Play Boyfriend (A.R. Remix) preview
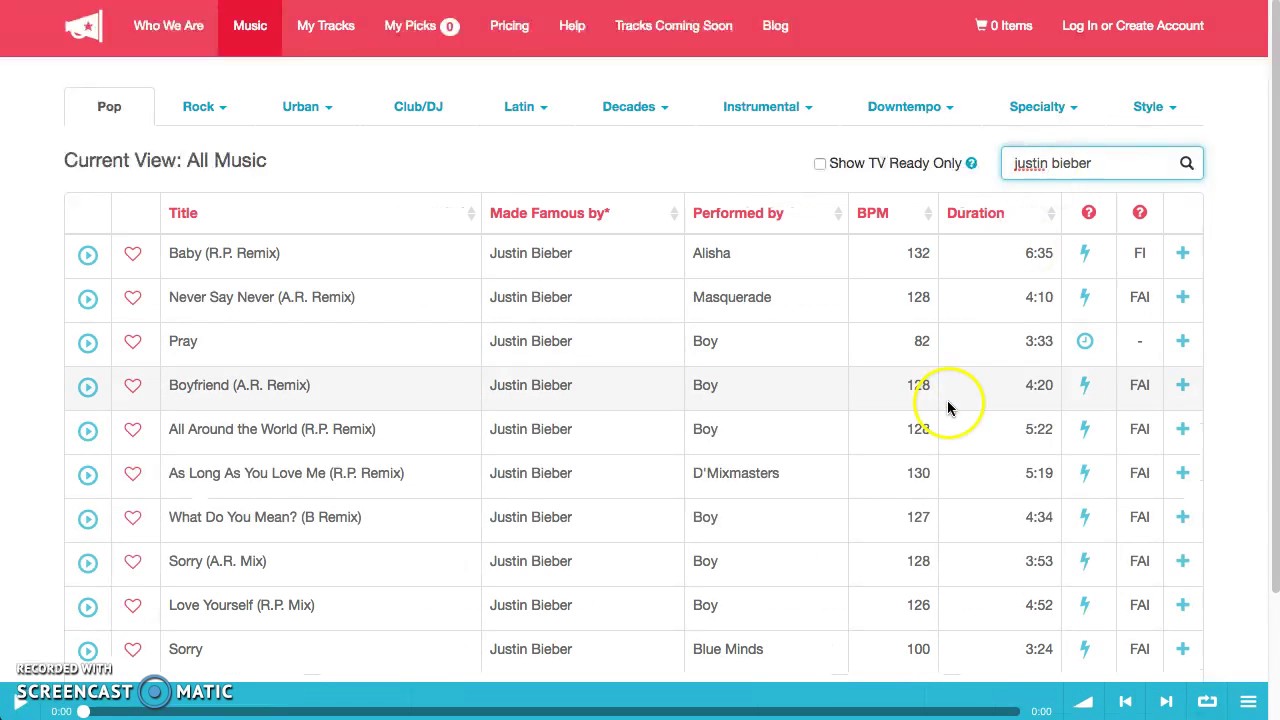Image resolution: width=1280 pixels, height=720 pixels. tap(88, 387)
